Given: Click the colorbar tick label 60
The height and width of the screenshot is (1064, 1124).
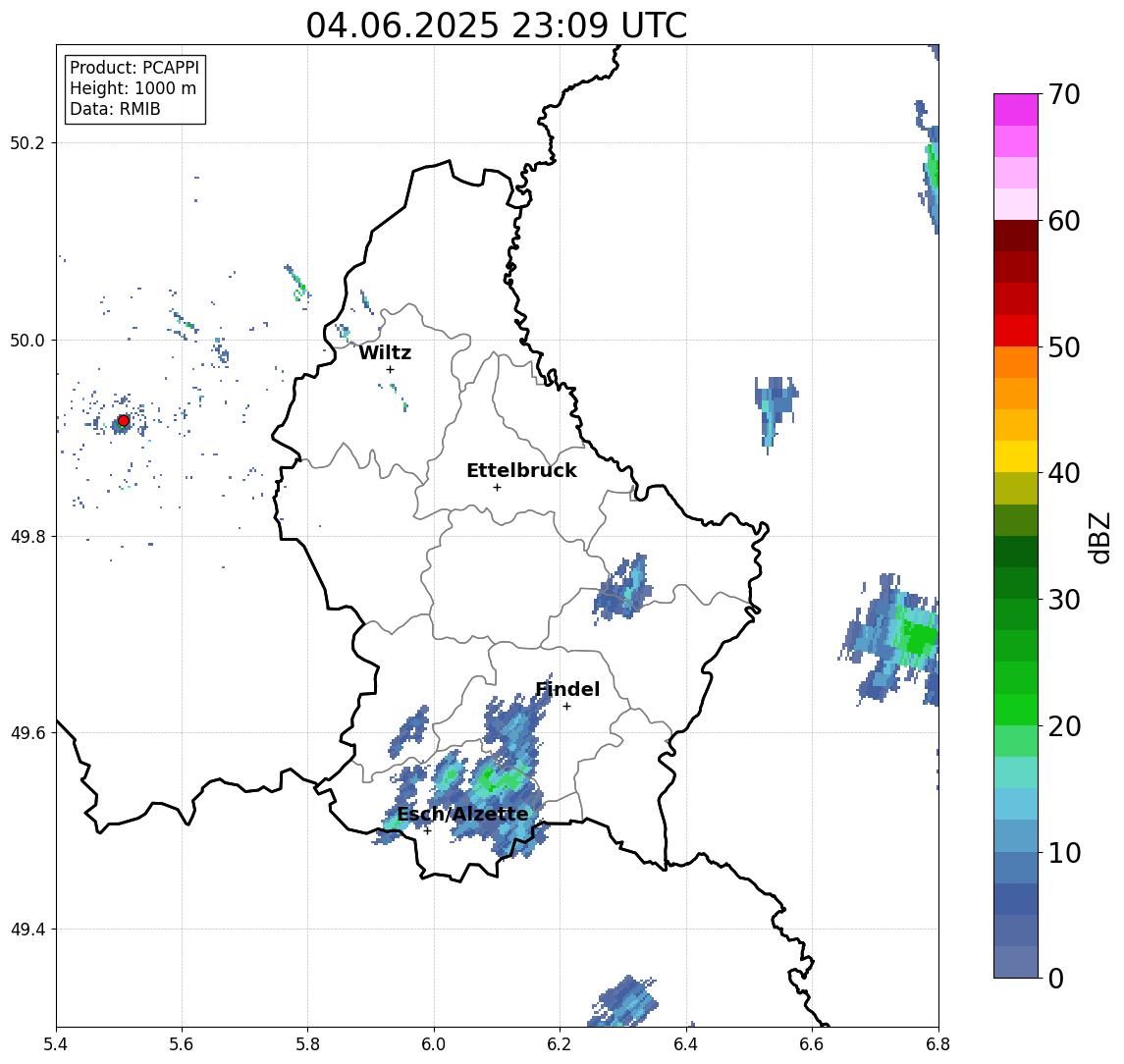Looking at the screenshot, I should [1064, 222].
